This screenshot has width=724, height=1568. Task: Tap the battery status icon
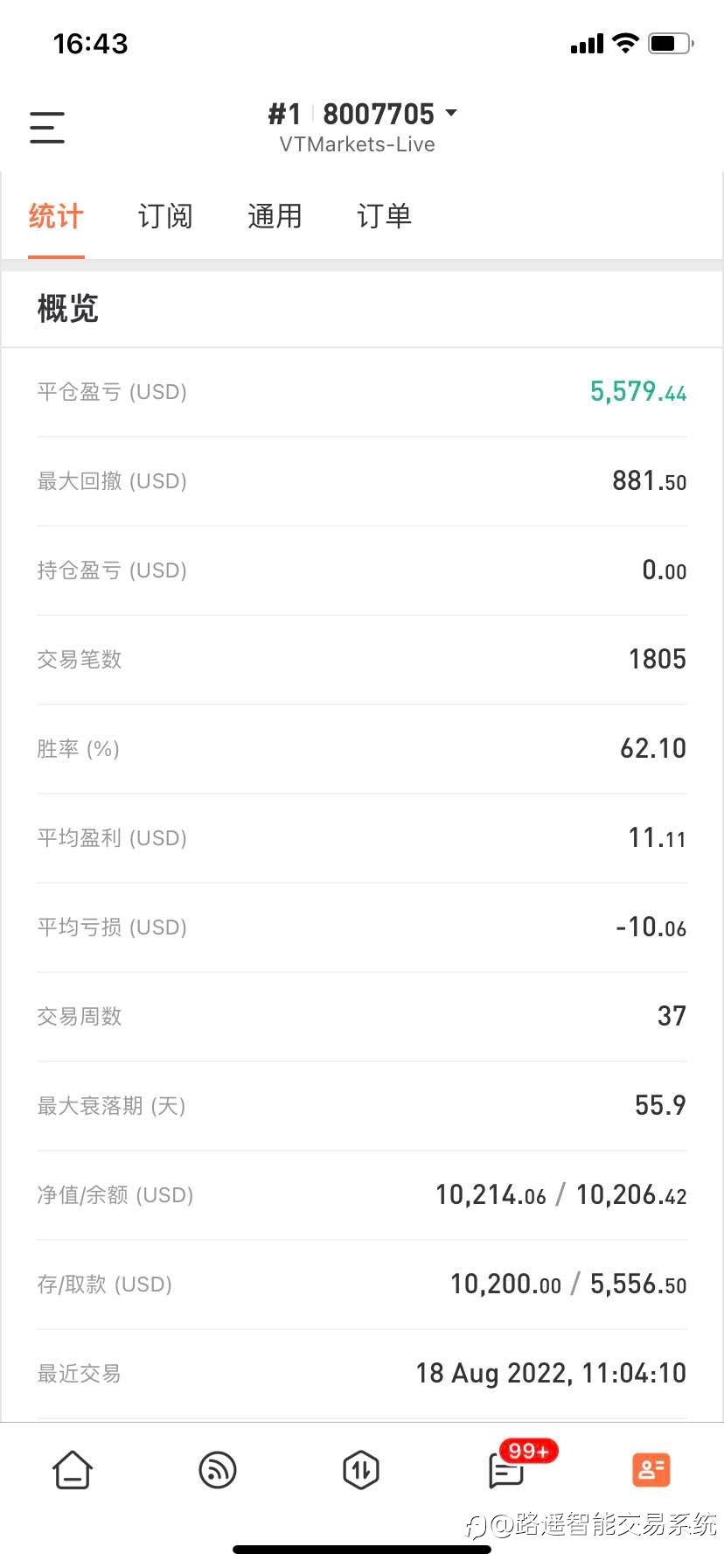(672, 43)
